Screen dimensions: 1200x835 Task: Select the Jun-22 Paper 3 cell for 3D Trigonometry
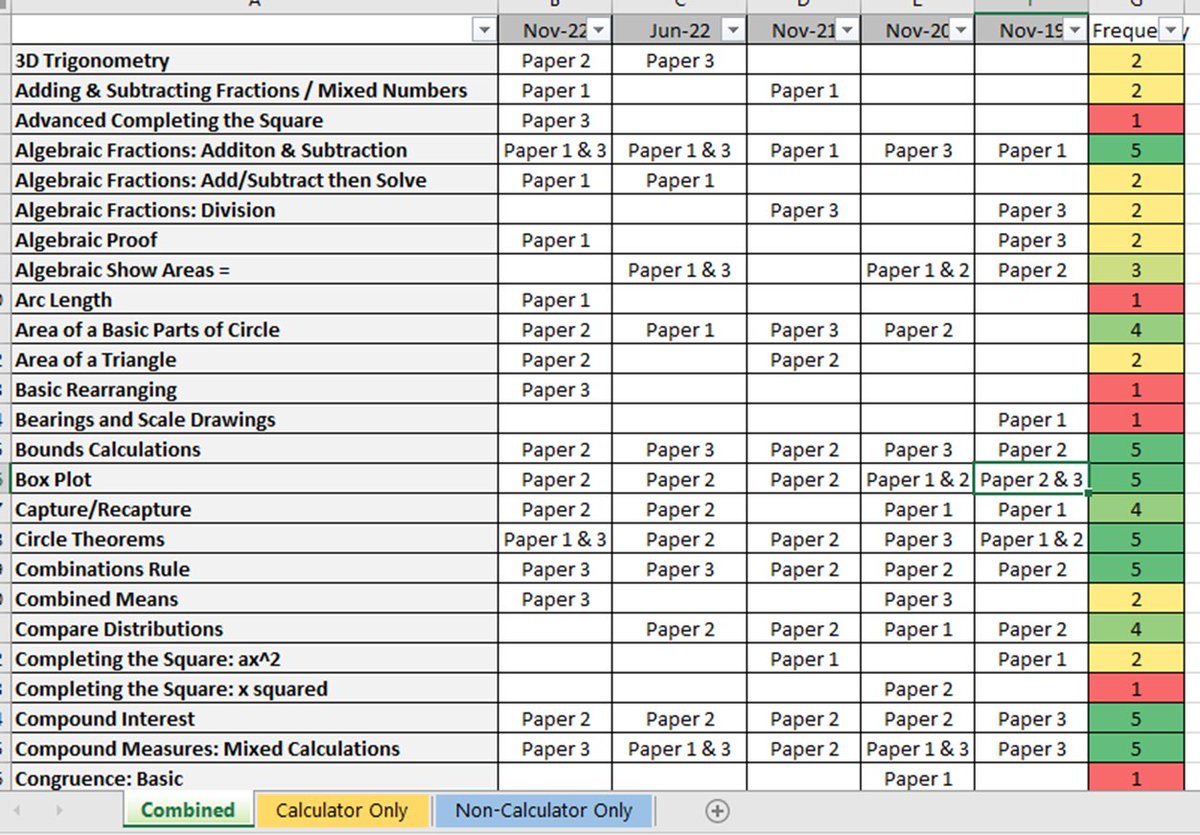(x=679, y=61)
